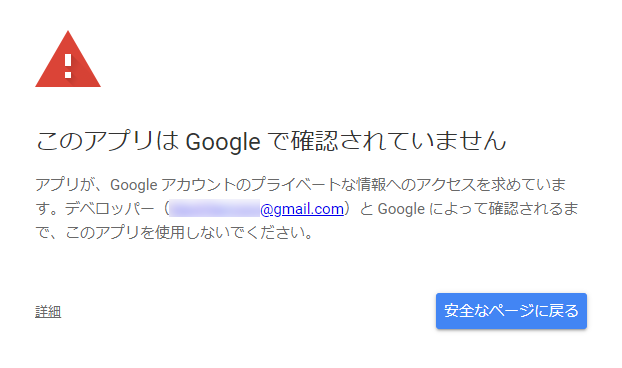Click the blurred developer email username
This screenshot has height=368, width=622.
point(214,209)
